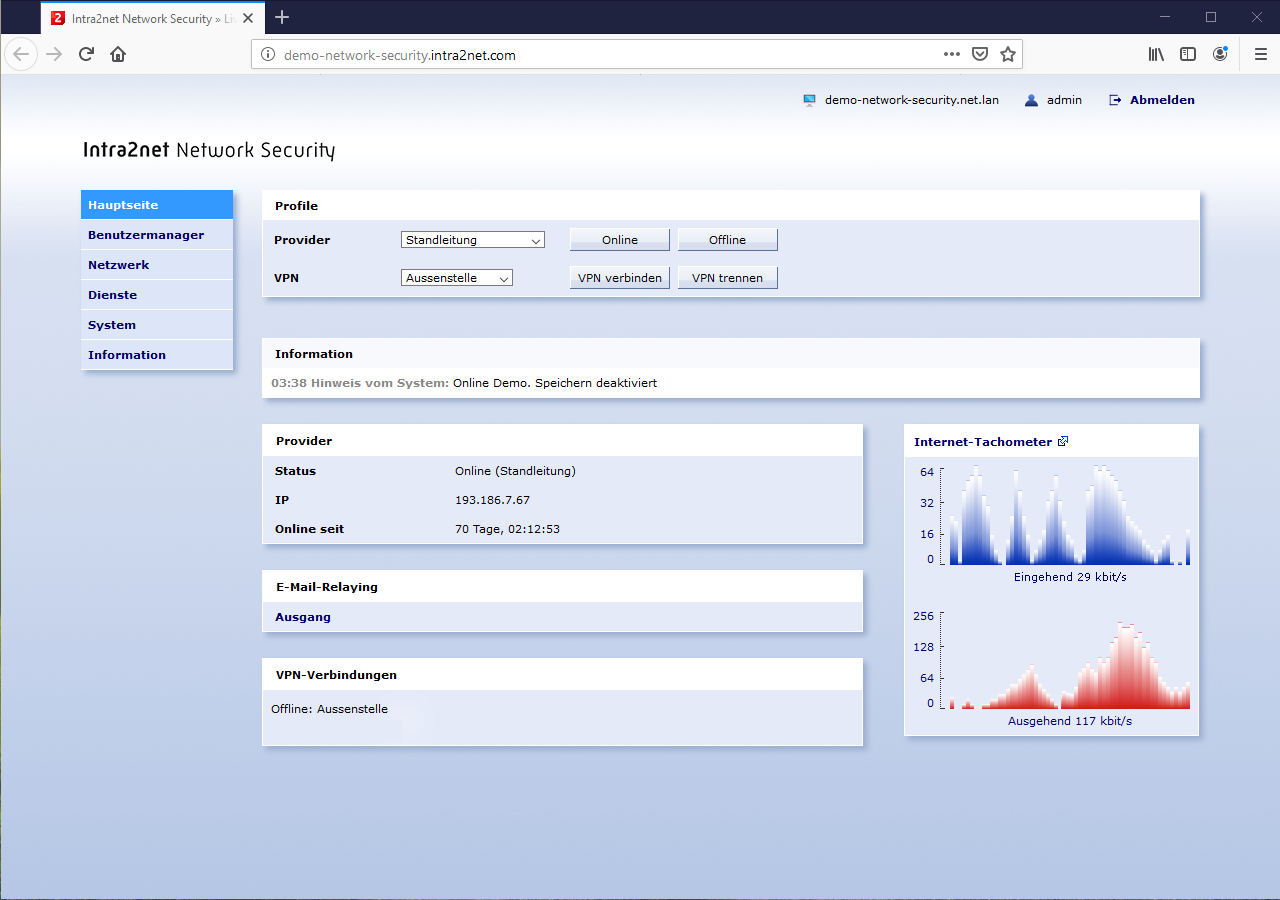Viewport: 1280px width, 900px height.
Task: Click VPN trennen button
Action: (x=728, y=278)
